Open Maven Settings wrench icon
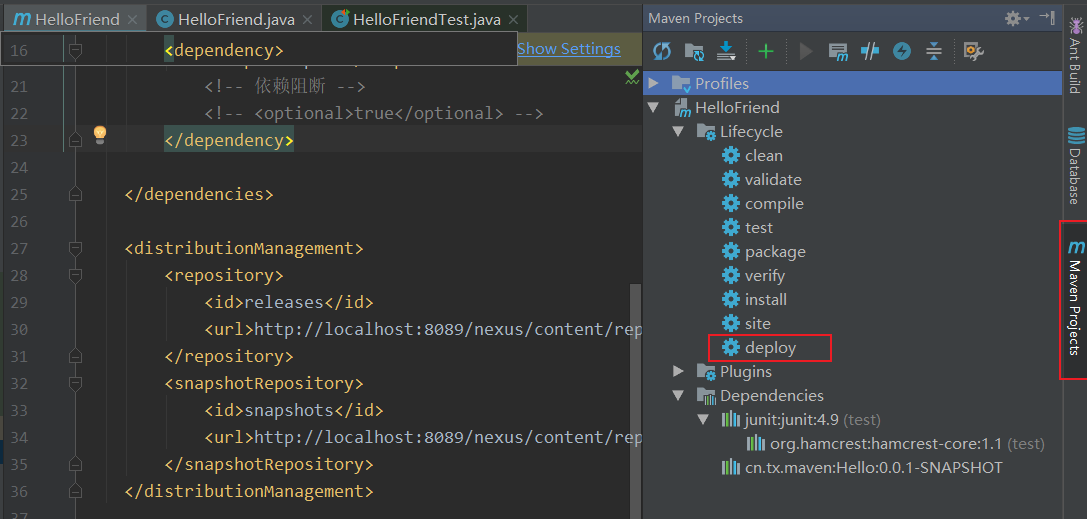Image resolution: width=1087 pixels, height=519 pixels. point(975,51)
